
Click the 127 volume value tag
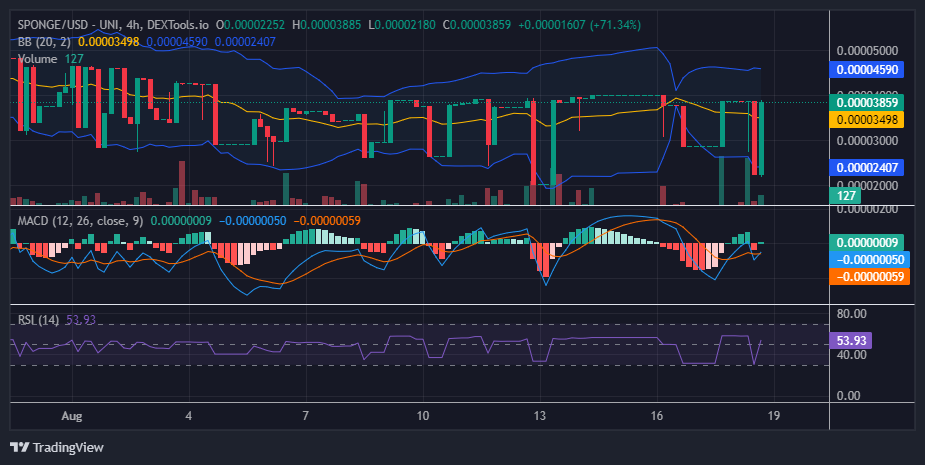(x=845, y=195)
